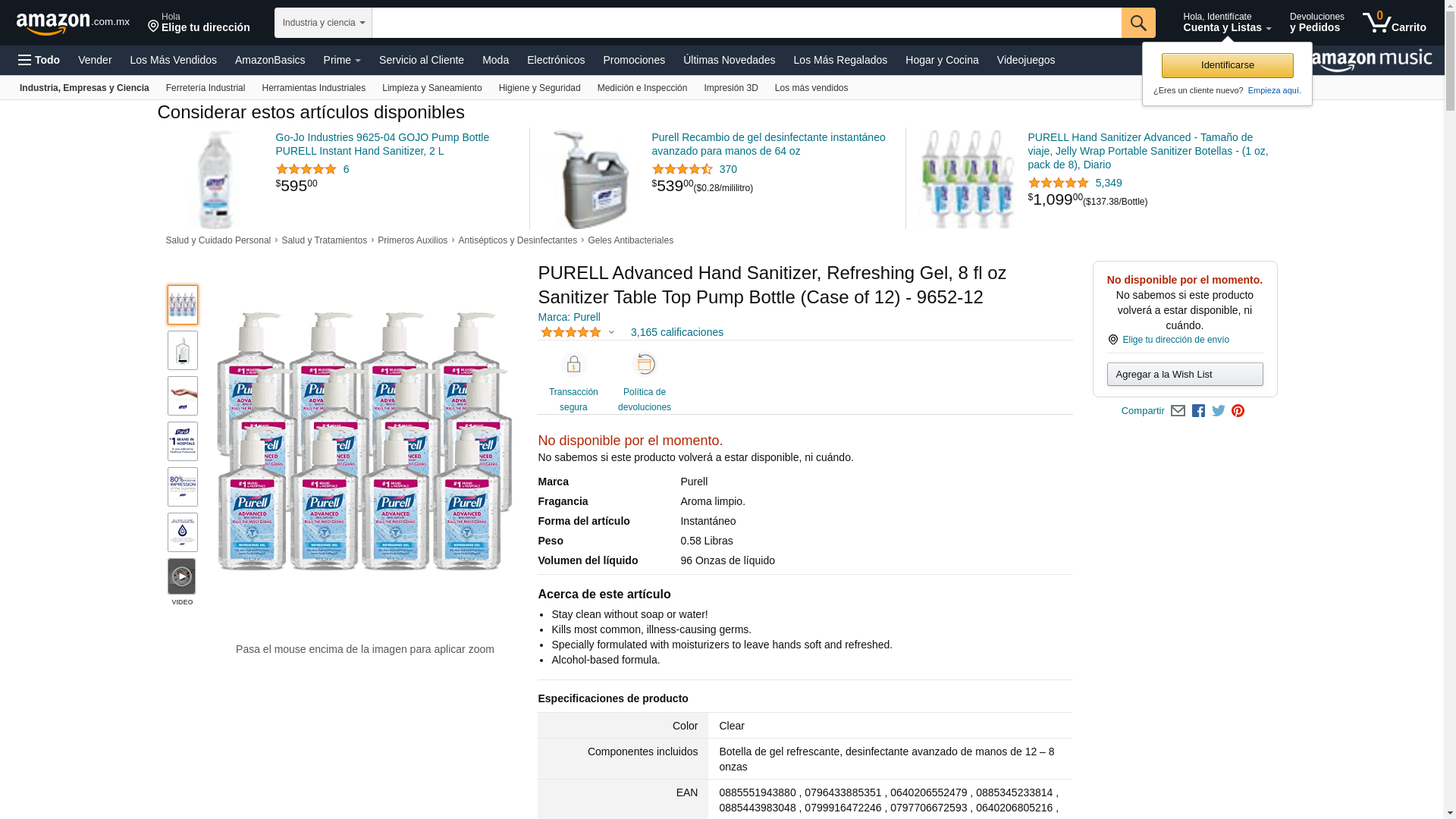Expand the Industria y ciencia search category dropdown

(x=323, y=23)
